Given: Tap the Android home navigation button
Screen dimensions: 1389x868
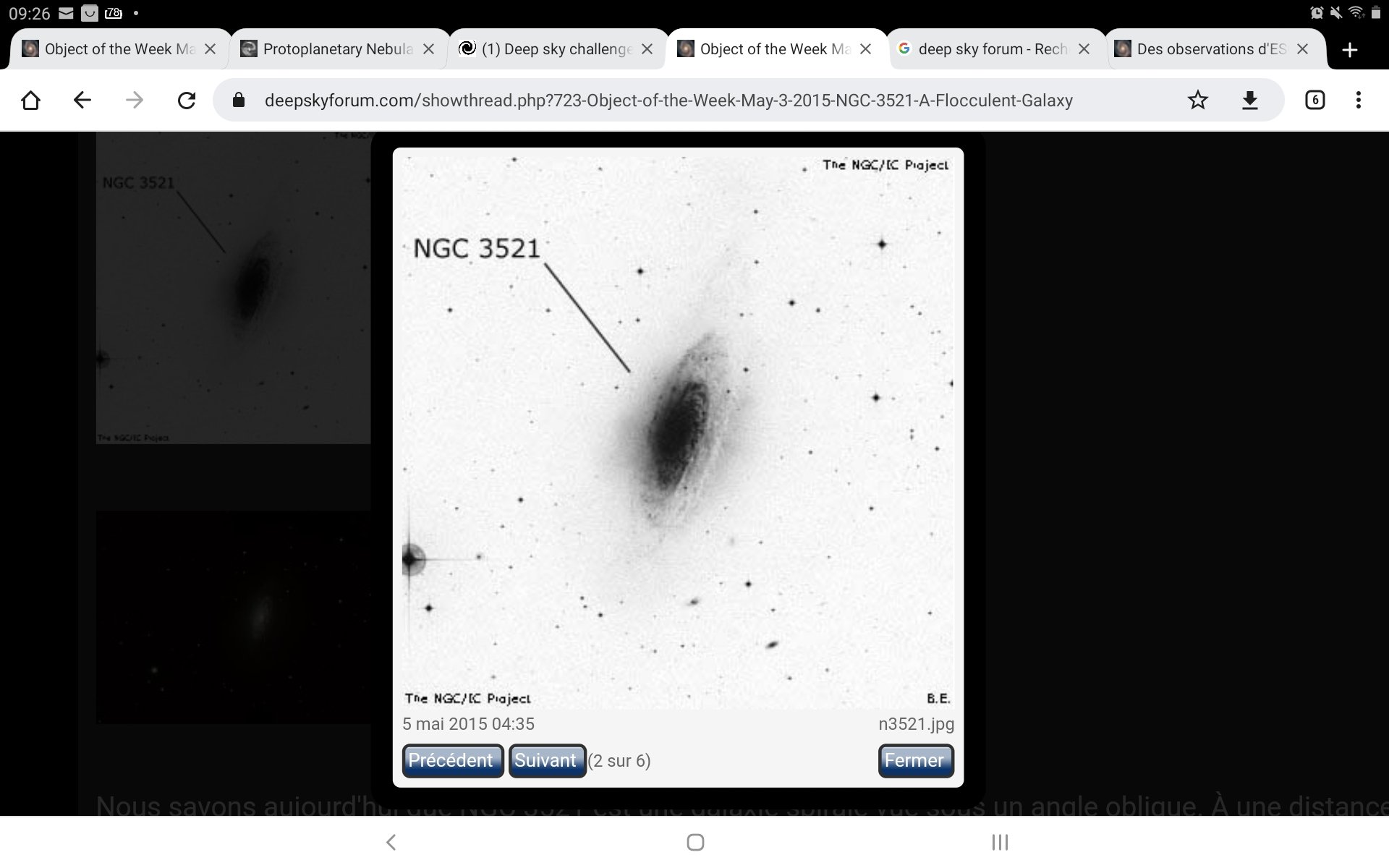Looking at the screenshot, I should [695, 842].
